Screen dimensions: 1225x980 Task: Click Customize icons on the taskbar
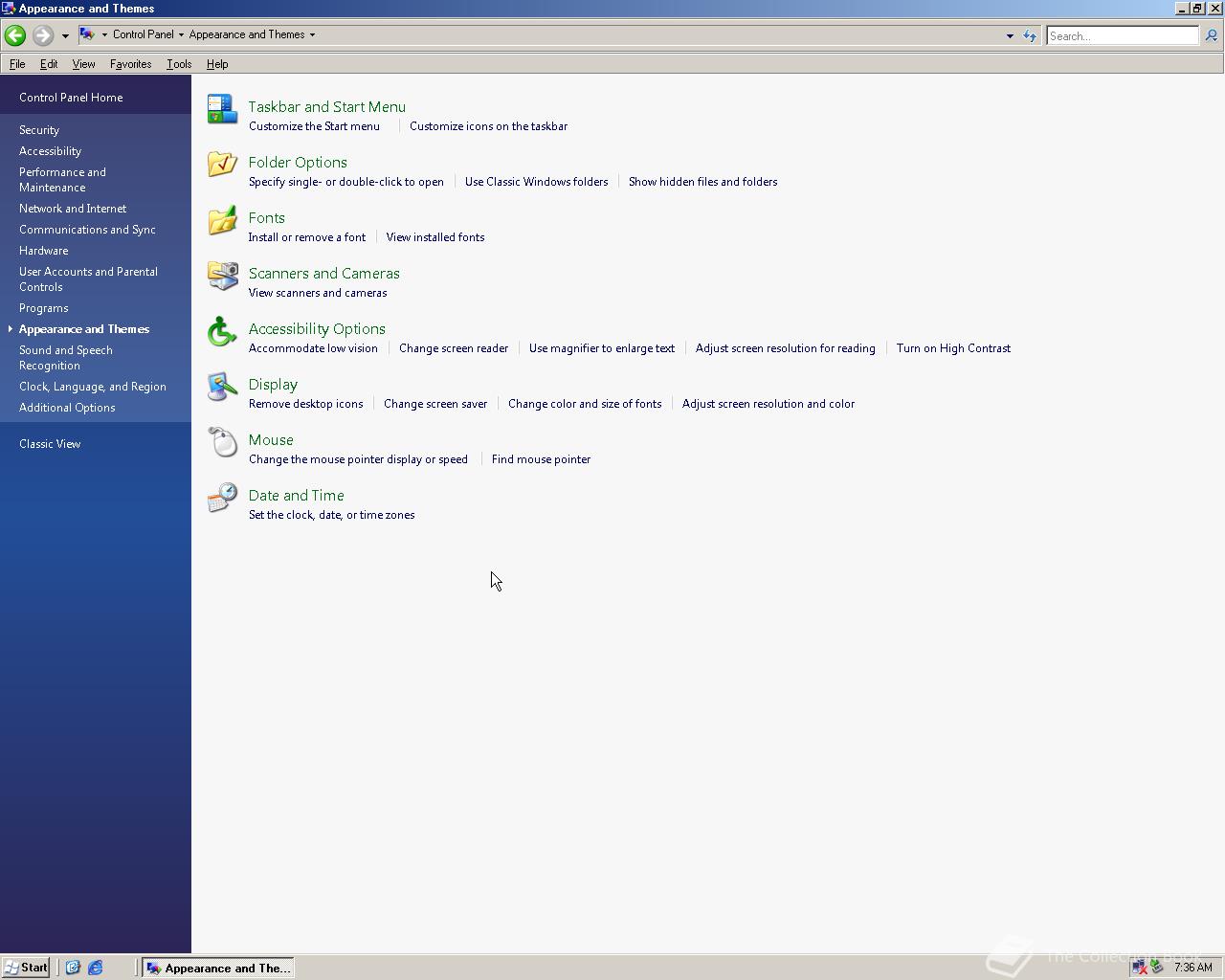pyautogui.click(x=488, y=126)
